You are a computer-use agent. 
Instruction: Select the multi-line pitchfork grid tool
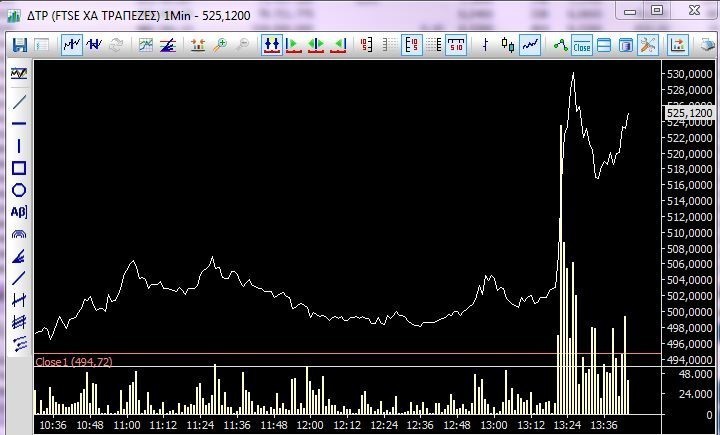pyautogui.click(x=19, y=322)
